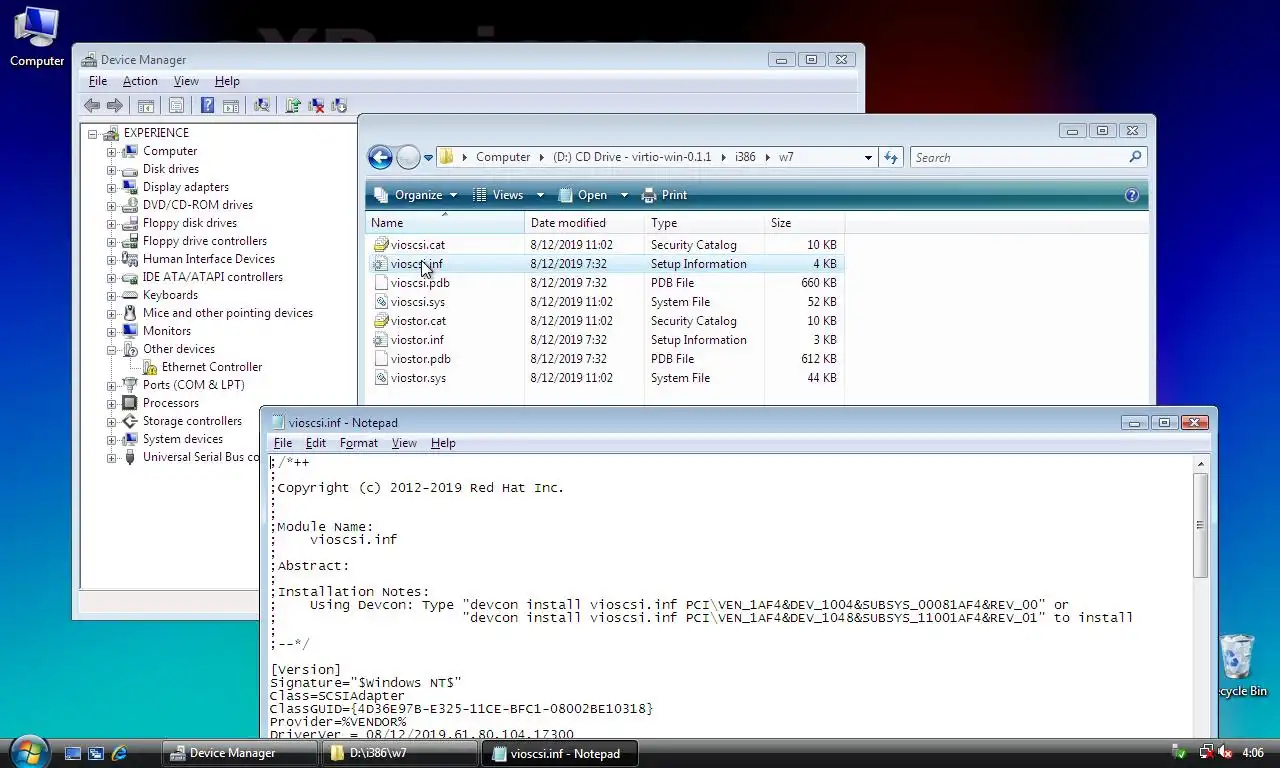Screen dimensions: 1280x768
Task: Expand Disk drives node
Action: click(x=112, y=169)
